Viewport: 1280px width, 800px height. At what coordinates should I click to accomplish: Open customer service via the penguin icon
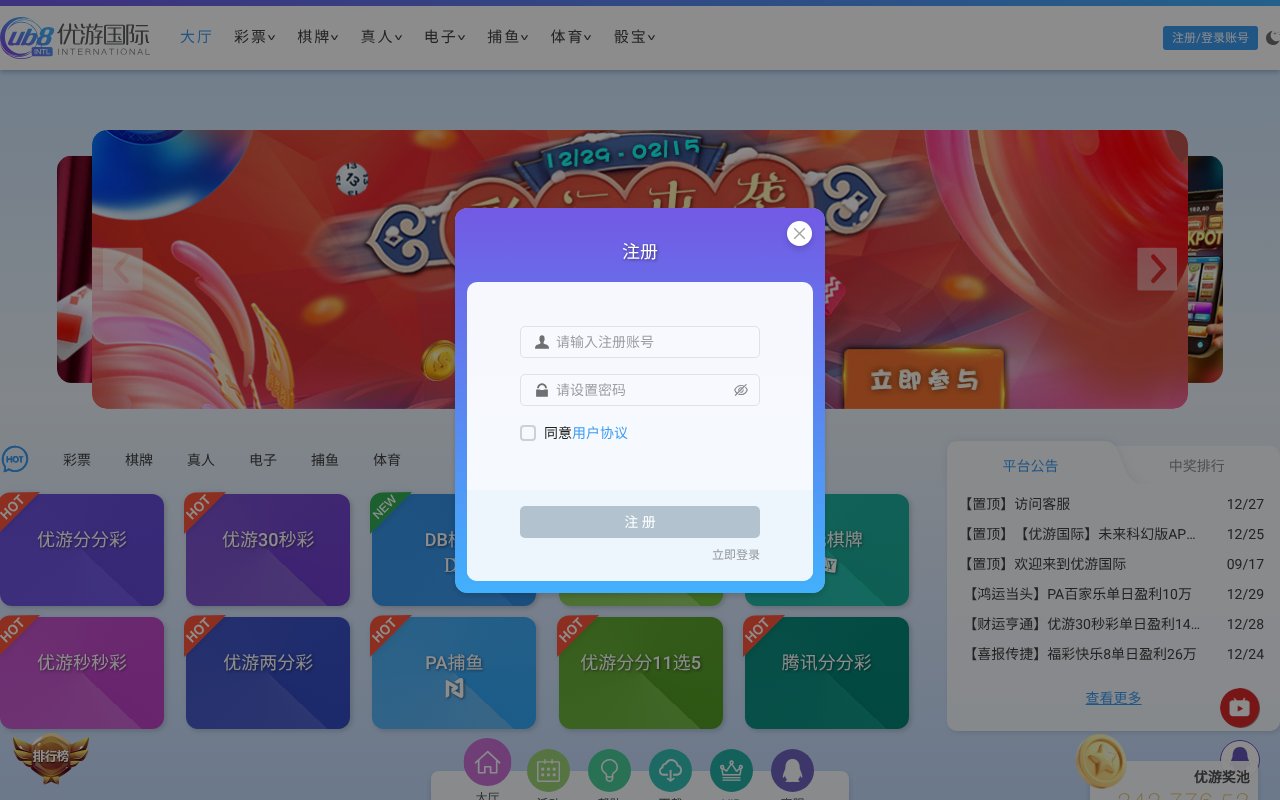(792, 770)
